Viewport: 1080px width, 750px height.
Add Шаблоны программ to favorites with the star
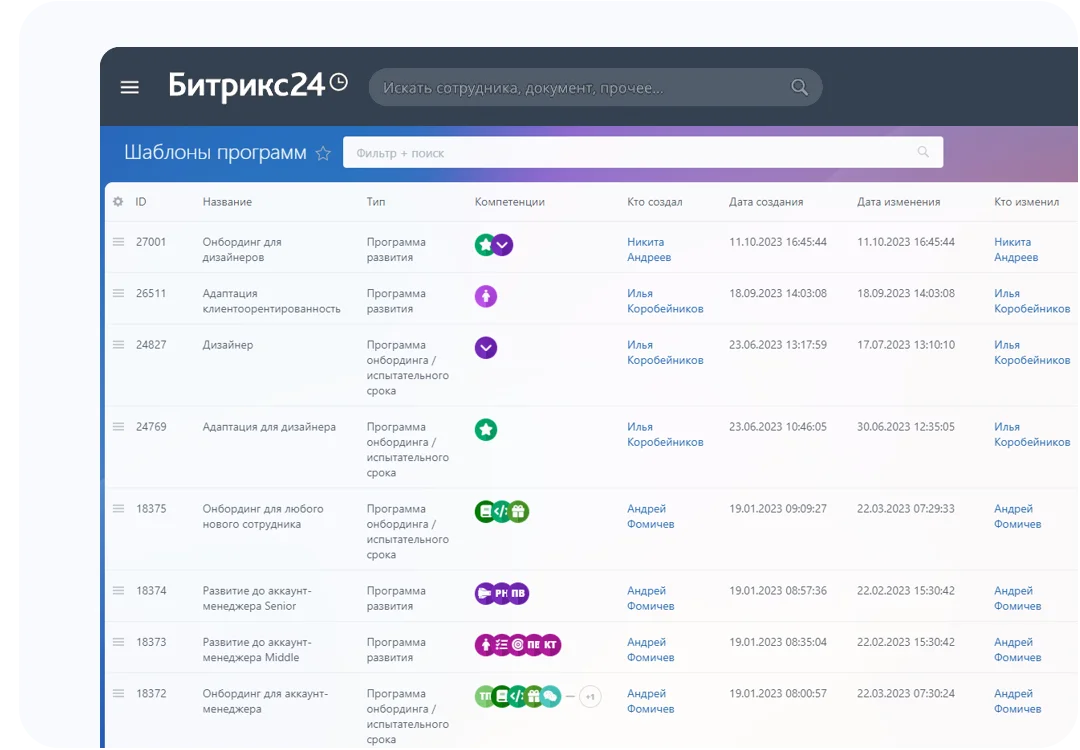coord(323,153)
